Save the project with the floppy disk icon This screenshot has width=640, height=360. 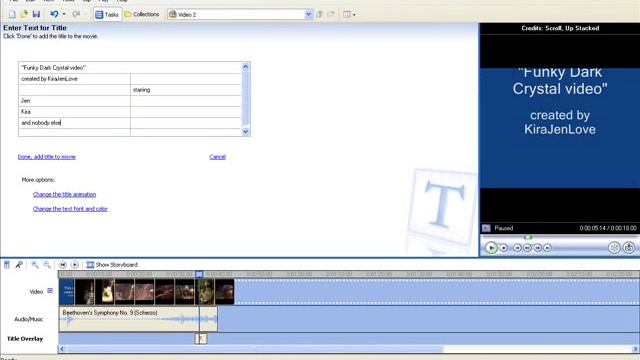click(x=36, y=14)
